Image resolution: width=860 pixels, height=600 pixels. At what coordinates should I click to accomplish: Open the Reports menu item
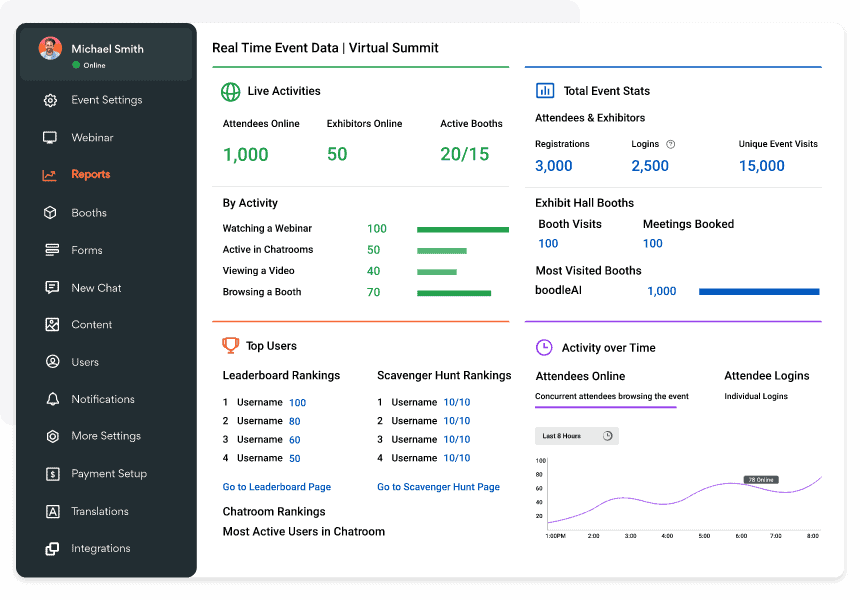pos(90,175)
